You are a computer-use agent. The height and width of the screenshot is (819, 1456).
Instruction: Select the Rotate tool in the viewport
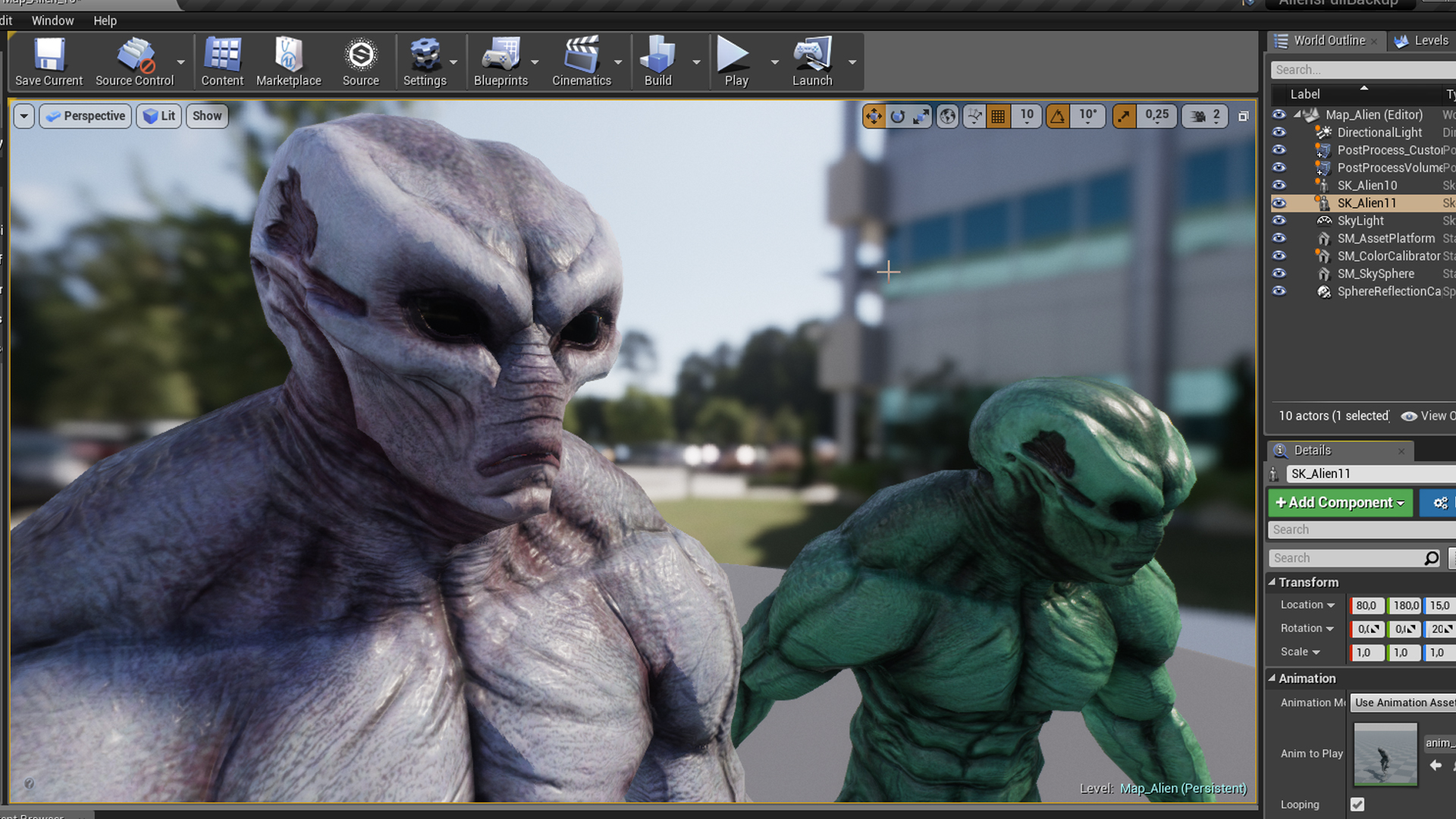pos(898,116)
